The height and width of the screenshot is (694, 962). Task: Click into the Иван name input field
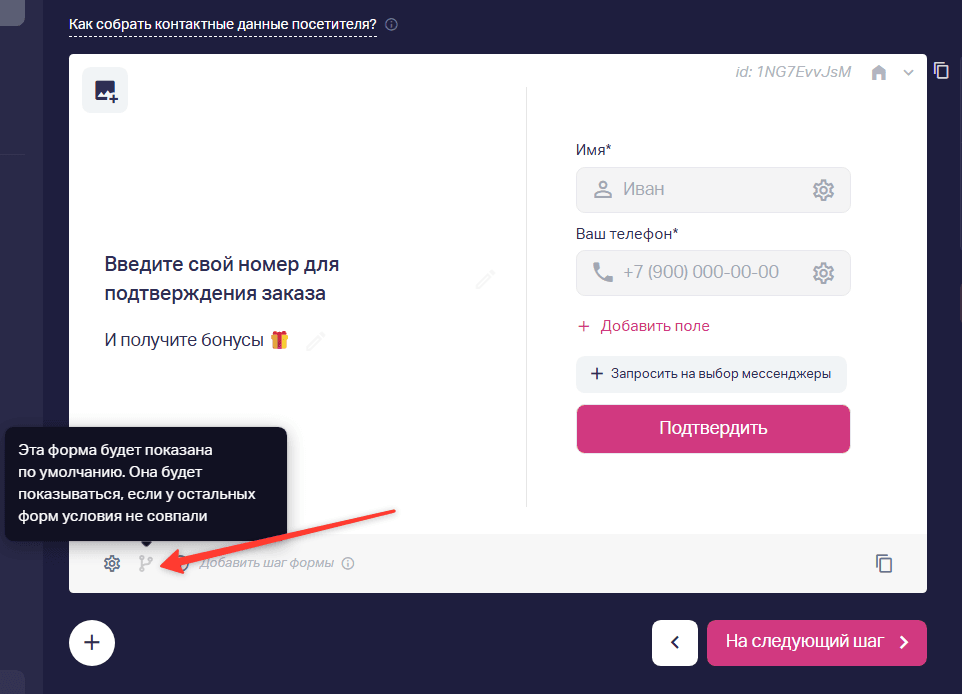[713, 190]
